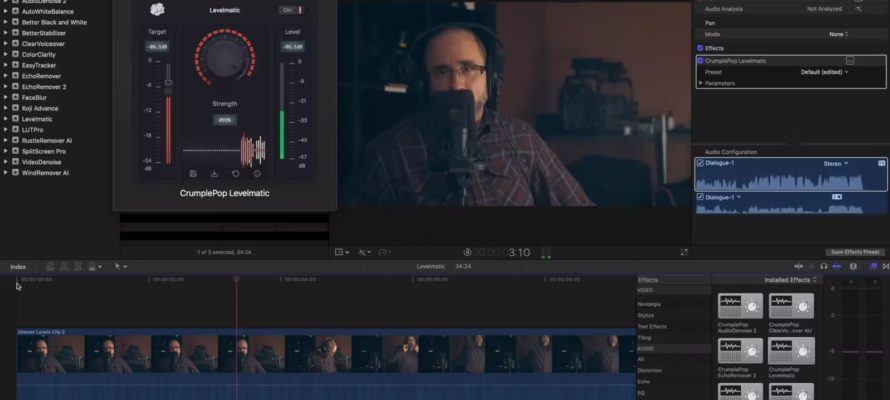
Task: Toggle the Effects checkbox in inspector
Action: click(700, 48)
